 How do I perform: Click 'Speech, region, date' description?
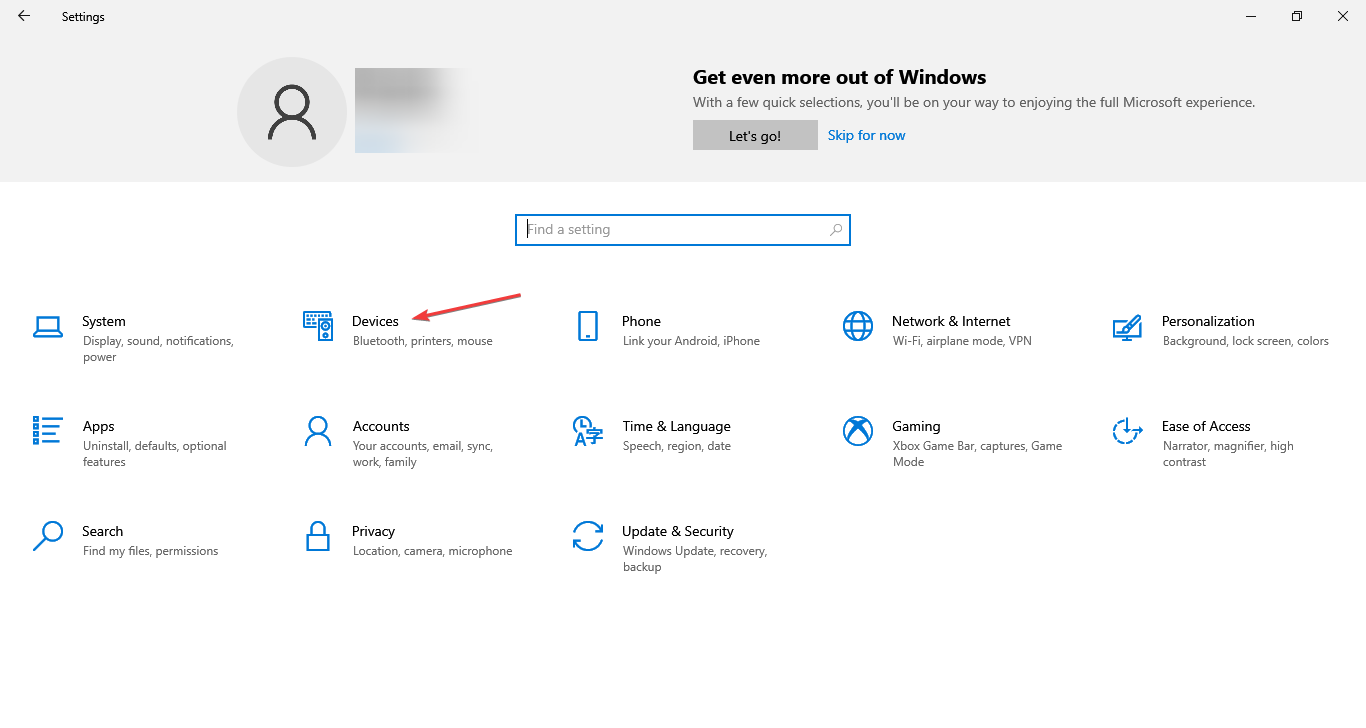tap(677, 446)
